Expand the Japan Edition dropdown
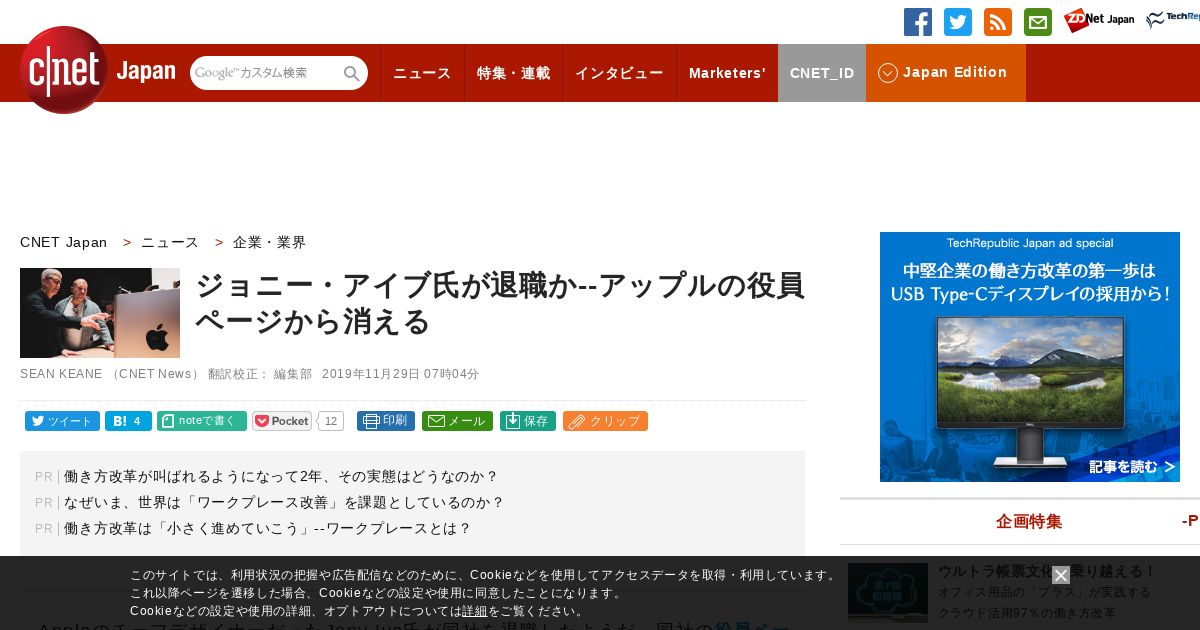This screenshot has width=1200, height=630. 946,73
